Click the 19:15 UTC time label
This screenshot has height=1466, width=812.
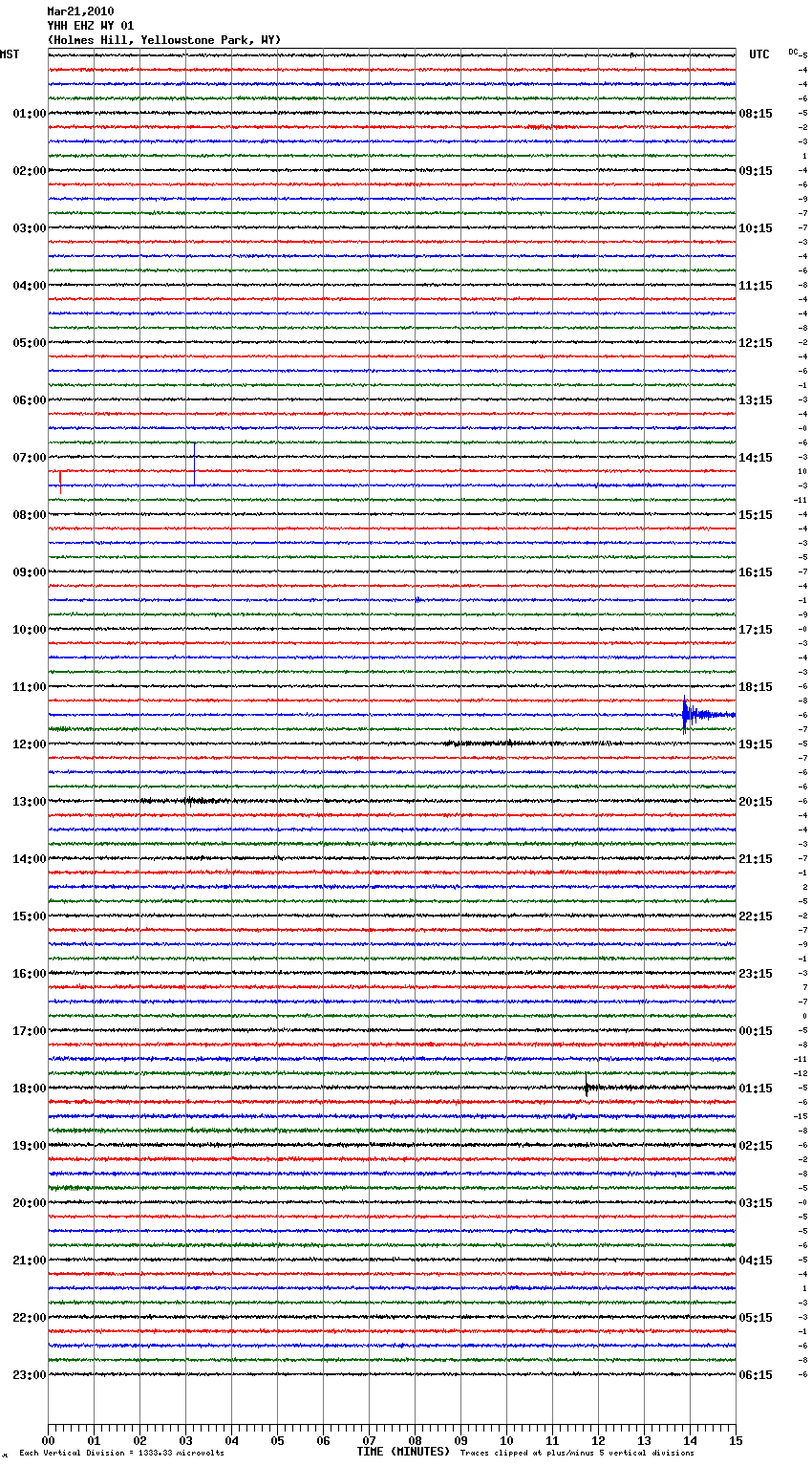[756, 744]
